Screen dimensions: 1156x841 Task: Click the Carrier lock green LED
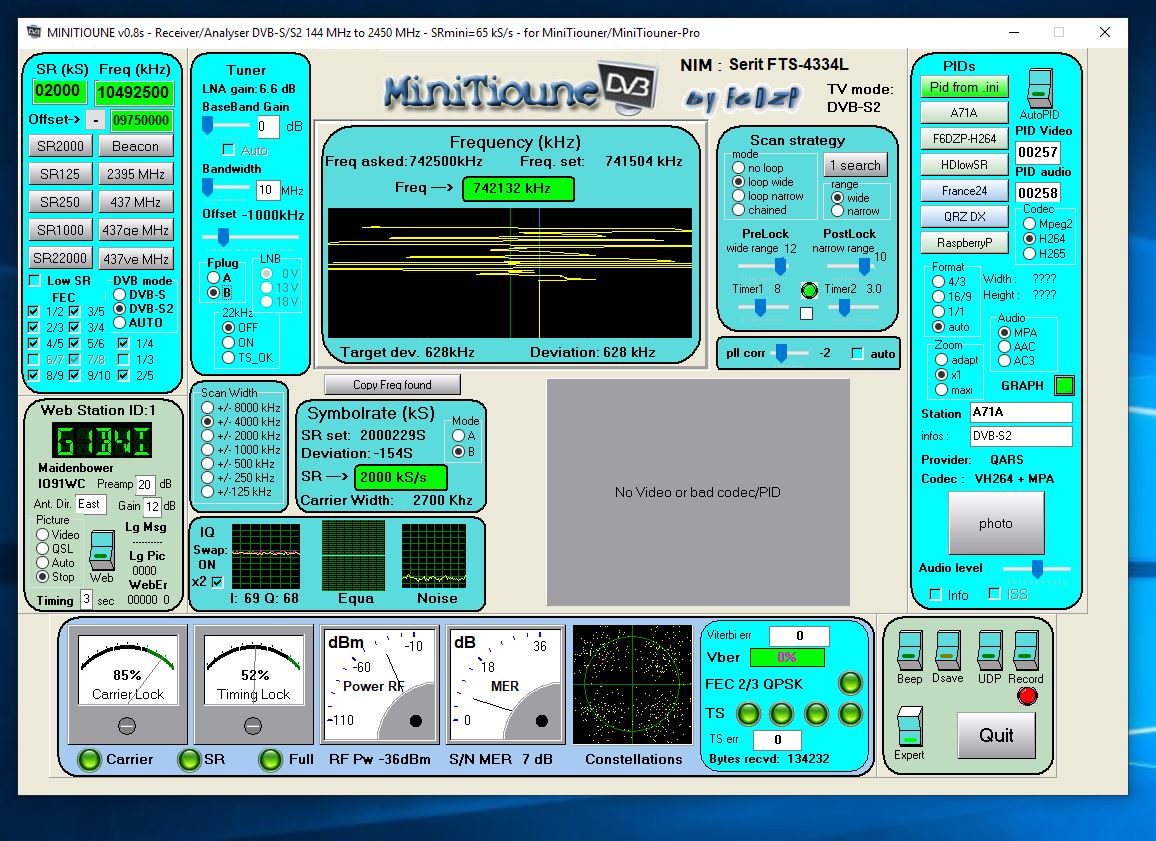89,759
